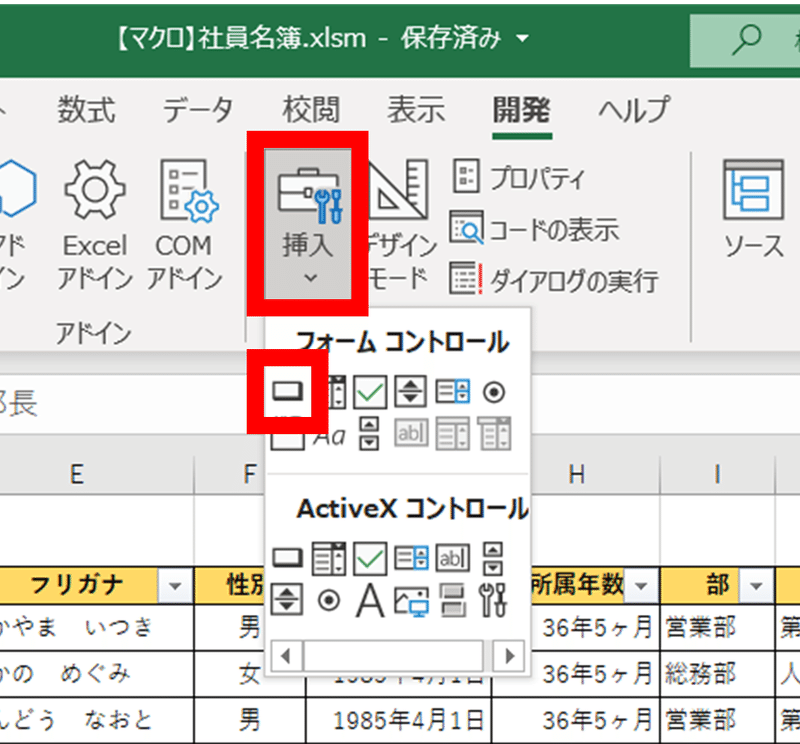Select the 1985年4月1日 date cell
The width and height of the screenshot is (800, 744).
[x=399, y=720]
